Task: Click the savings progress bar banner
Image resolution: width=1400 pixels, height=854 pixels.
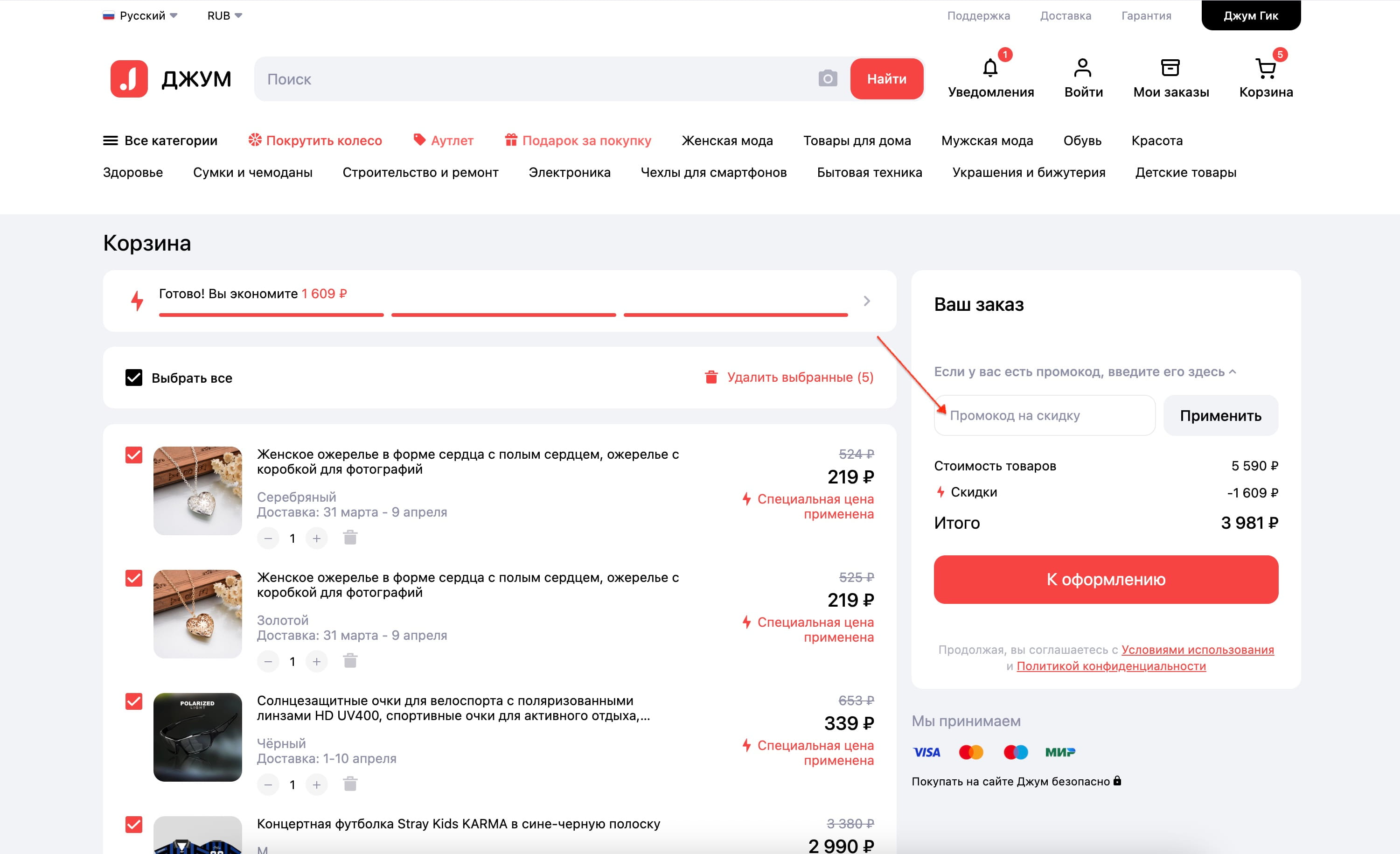Action: point(500,301)
